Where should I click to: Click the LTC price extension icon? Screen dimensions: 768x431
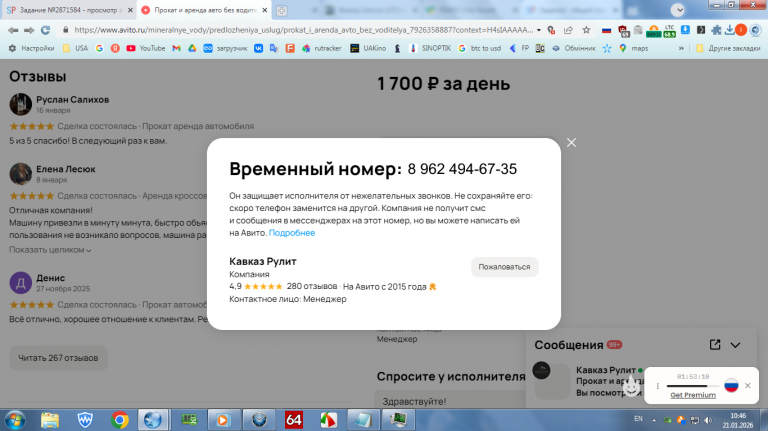(670, 31)
